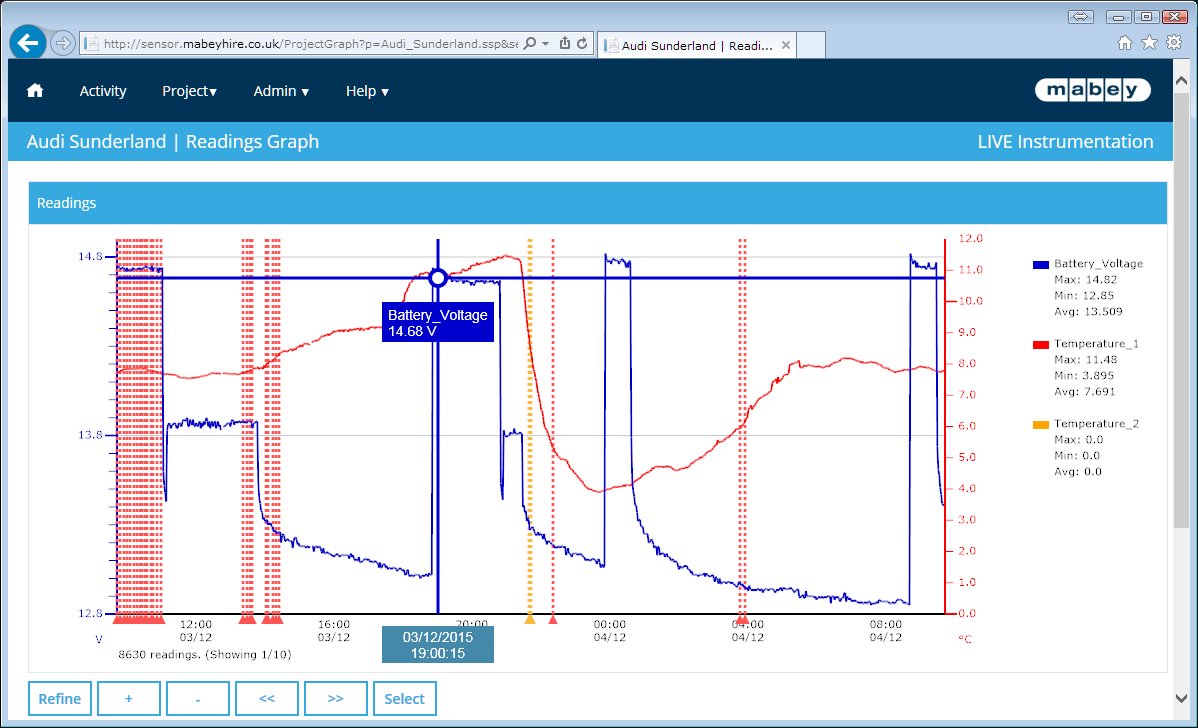1198x728 pixels.
Task: Click the 03/12/2015 19:00:15 time label
Action: coord(438,645)
